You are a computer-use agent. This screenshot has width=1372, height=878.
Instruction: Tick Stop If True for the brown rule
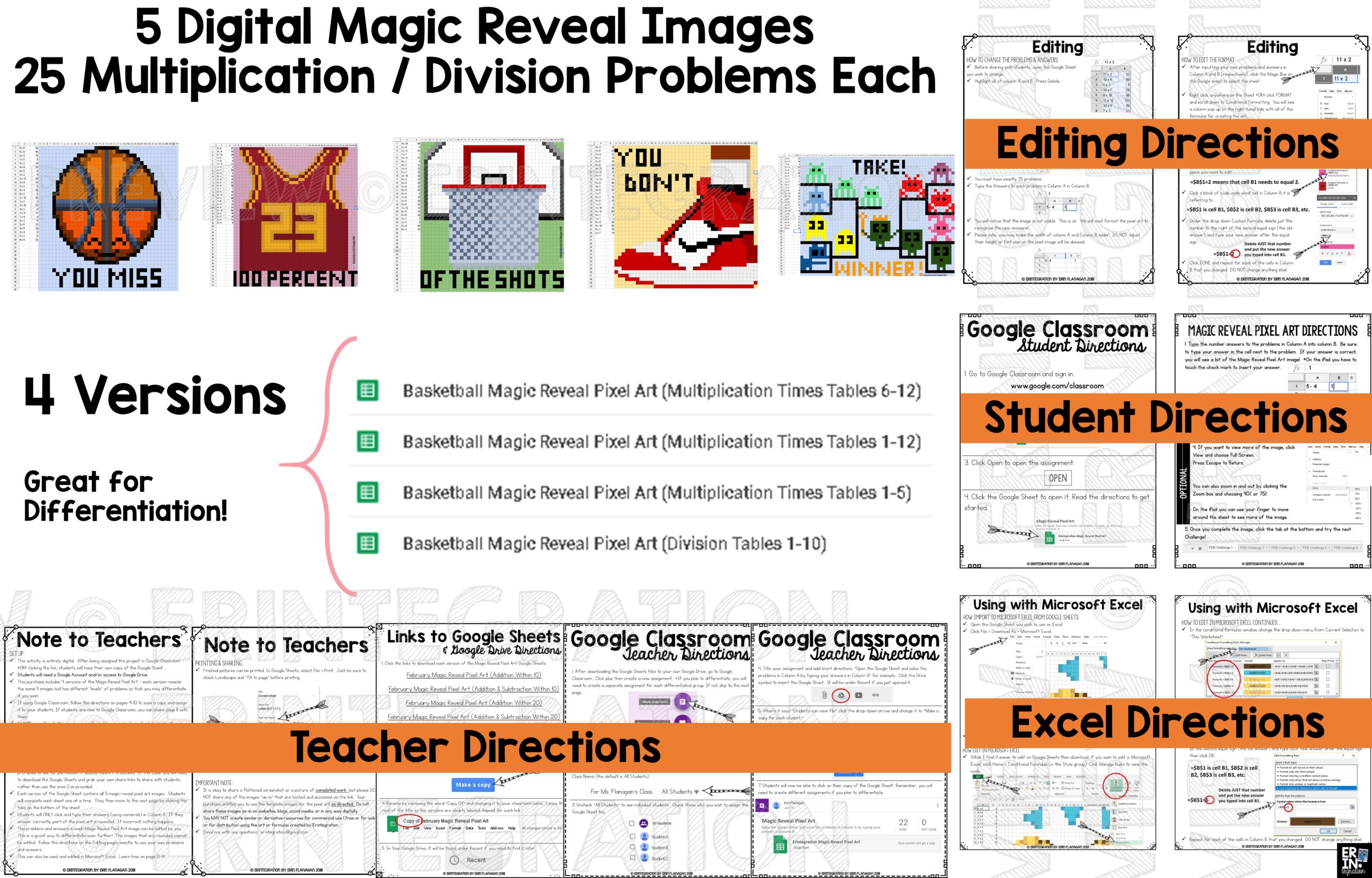(x=1328, y=666)
